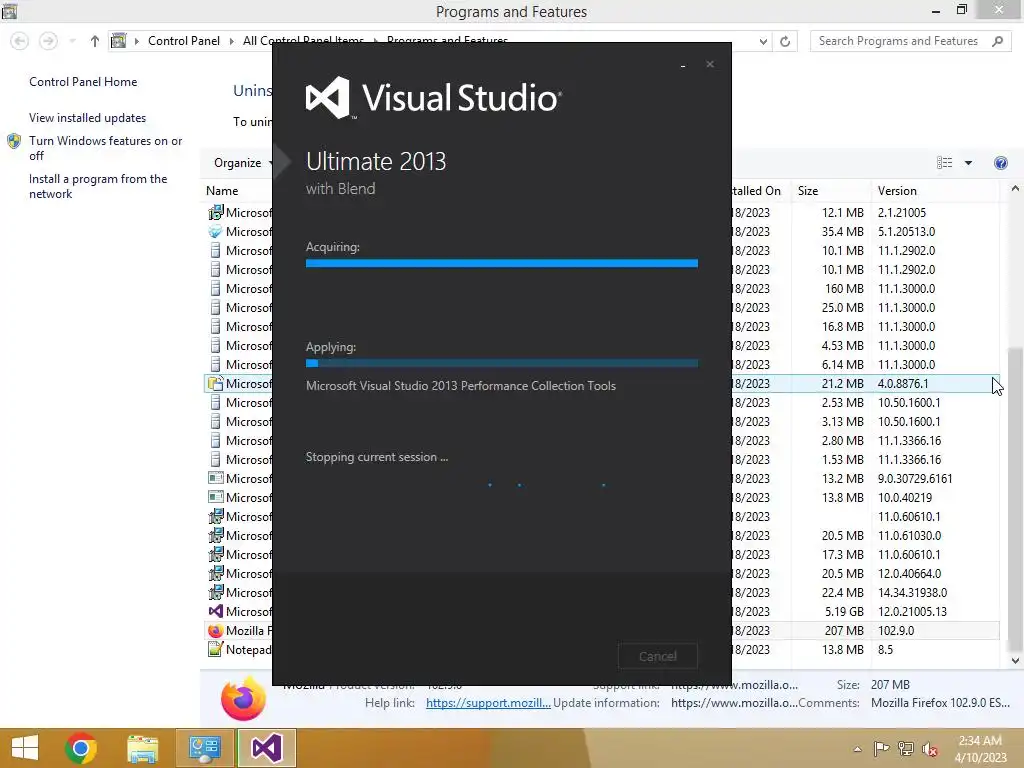This screenshot has height=768, width=1024.
Task: Click the 10.0.40219 version cell
Action: (x=904, y=498)
